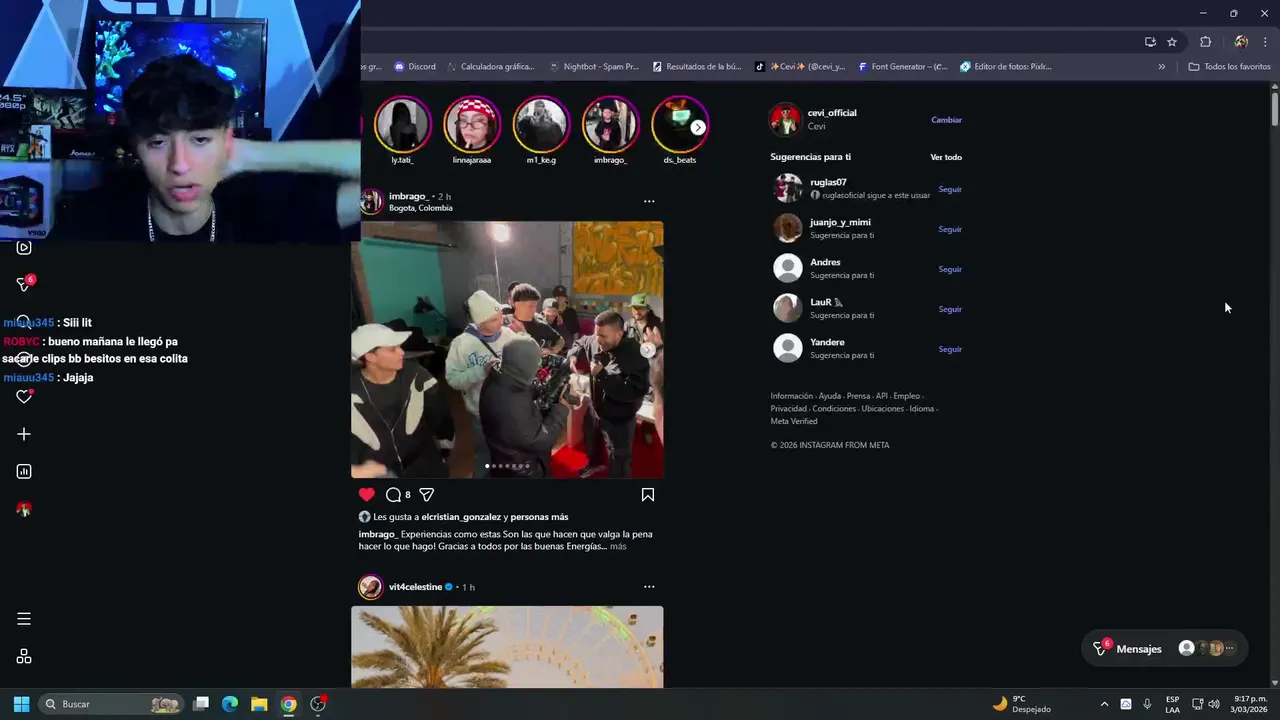Screen dimensions: 1280x720
Task: Show next photo in imbrago_ carousel
Action: coord(648,350)
